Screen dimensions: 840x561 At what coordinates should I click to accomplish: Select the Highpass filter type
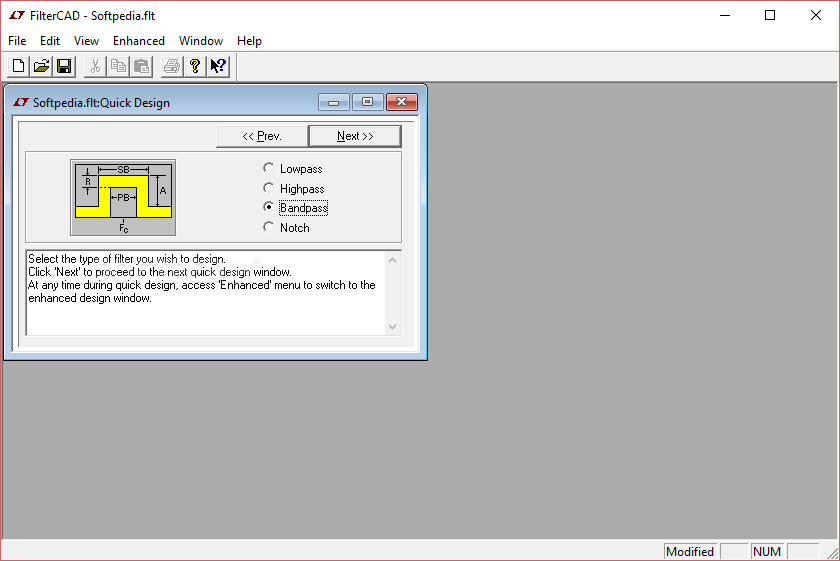pos(294,189)
